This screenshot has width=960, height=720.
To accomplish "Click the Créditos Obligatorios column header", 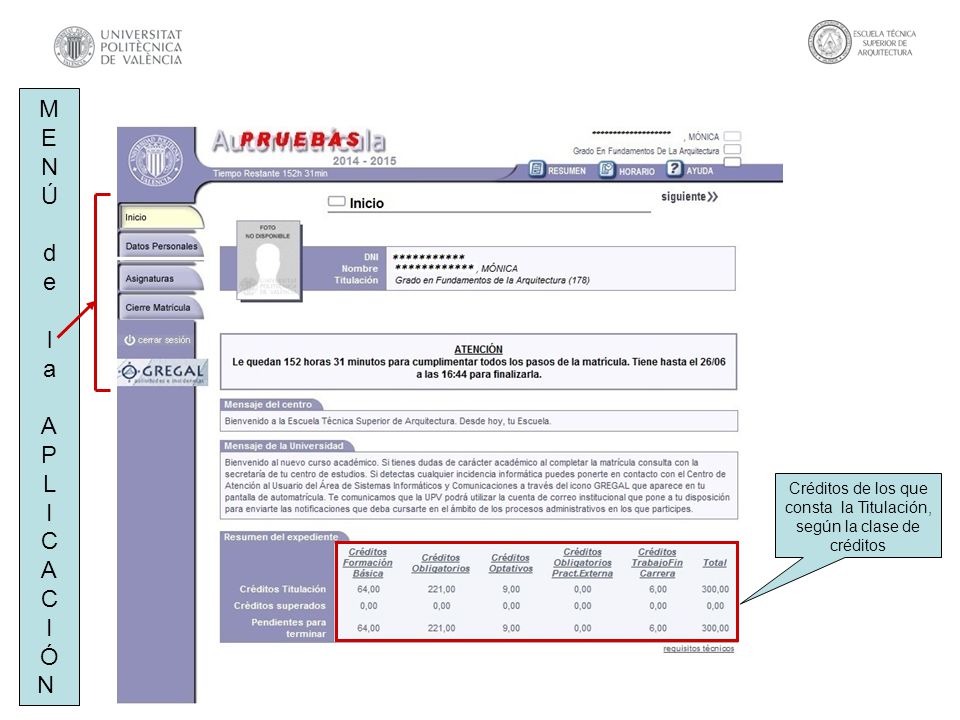I will [441, 563].
